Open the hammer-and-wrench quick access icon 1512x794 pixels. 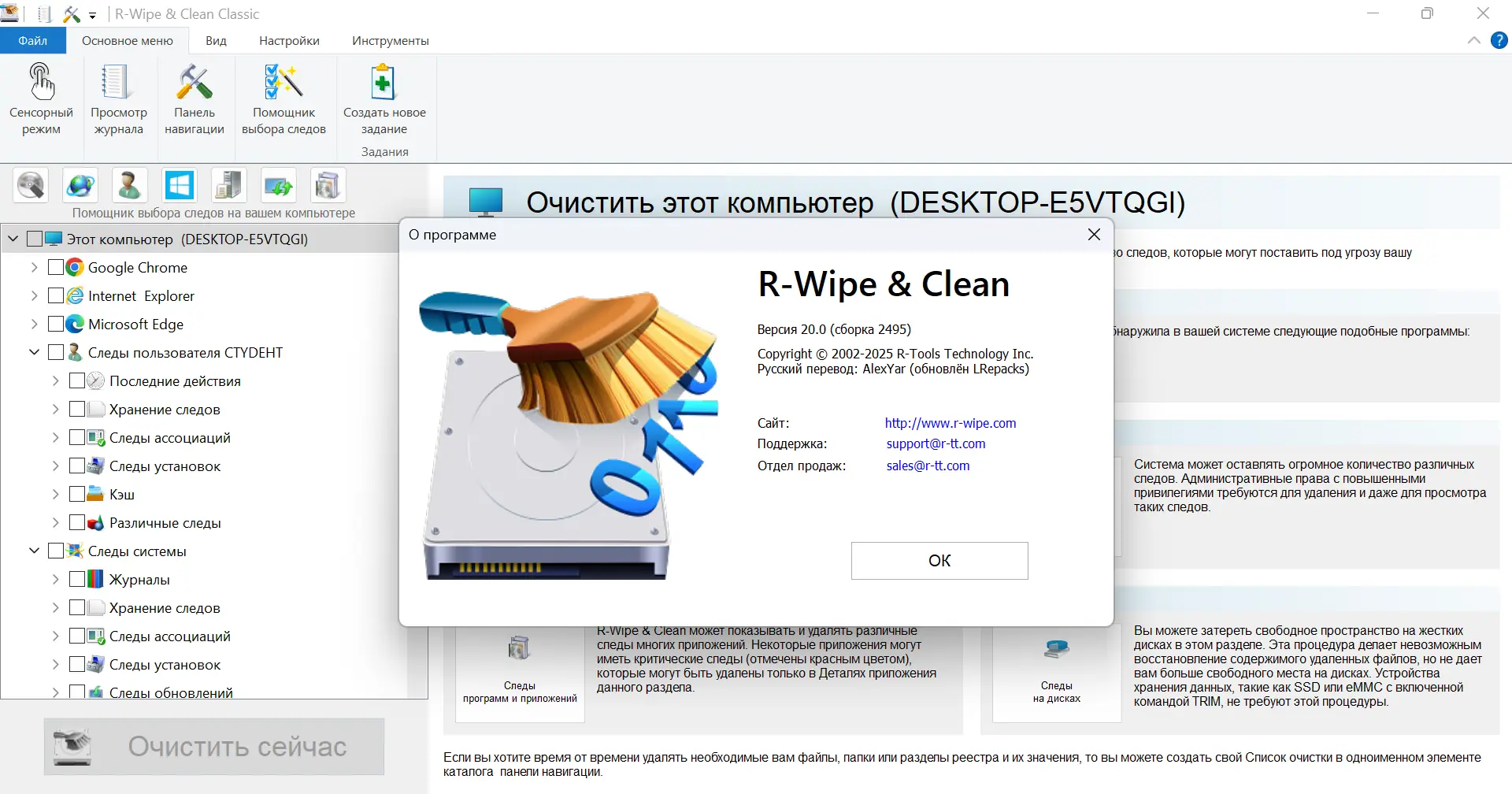[x=72, y=13]
